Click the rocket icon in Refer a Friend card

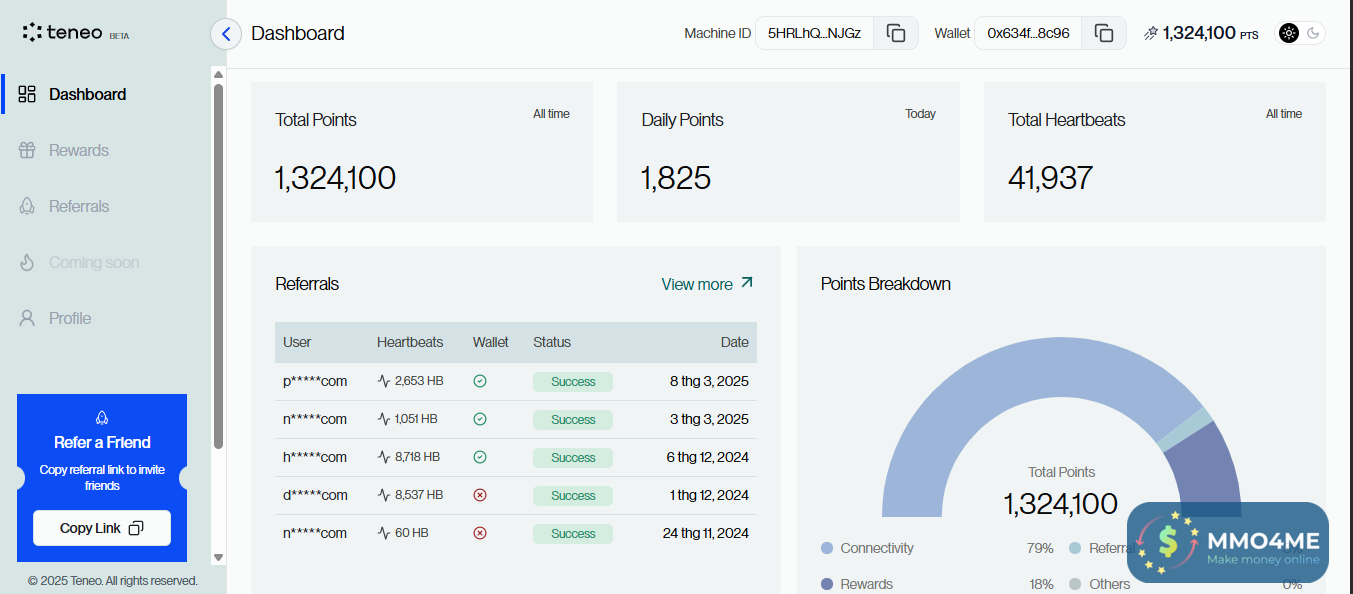pos(102,417)
